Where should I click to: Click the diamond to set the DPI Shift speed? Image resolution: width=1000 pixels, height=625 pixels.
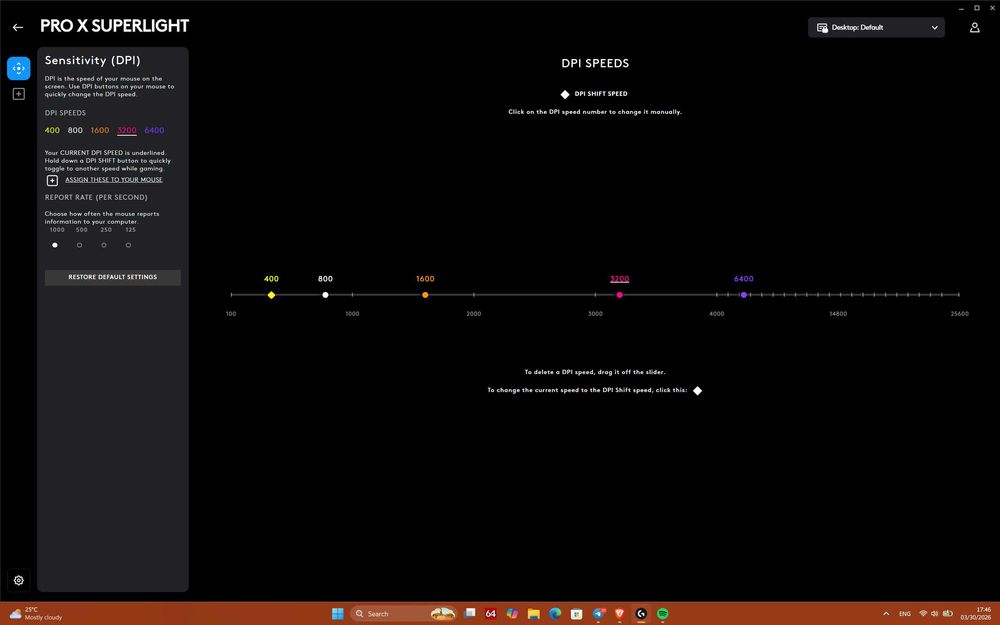coord(698,390)
